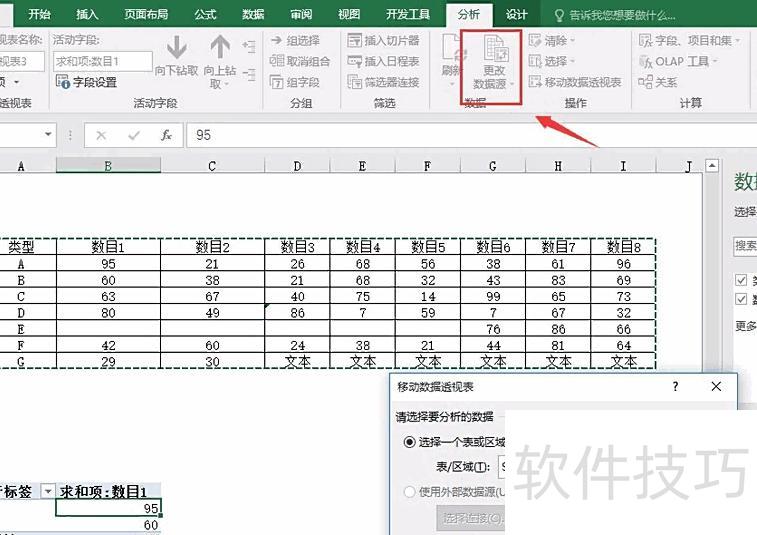
Task: Select the 选择一个表或区域 radio button
Action: [409, 442]
